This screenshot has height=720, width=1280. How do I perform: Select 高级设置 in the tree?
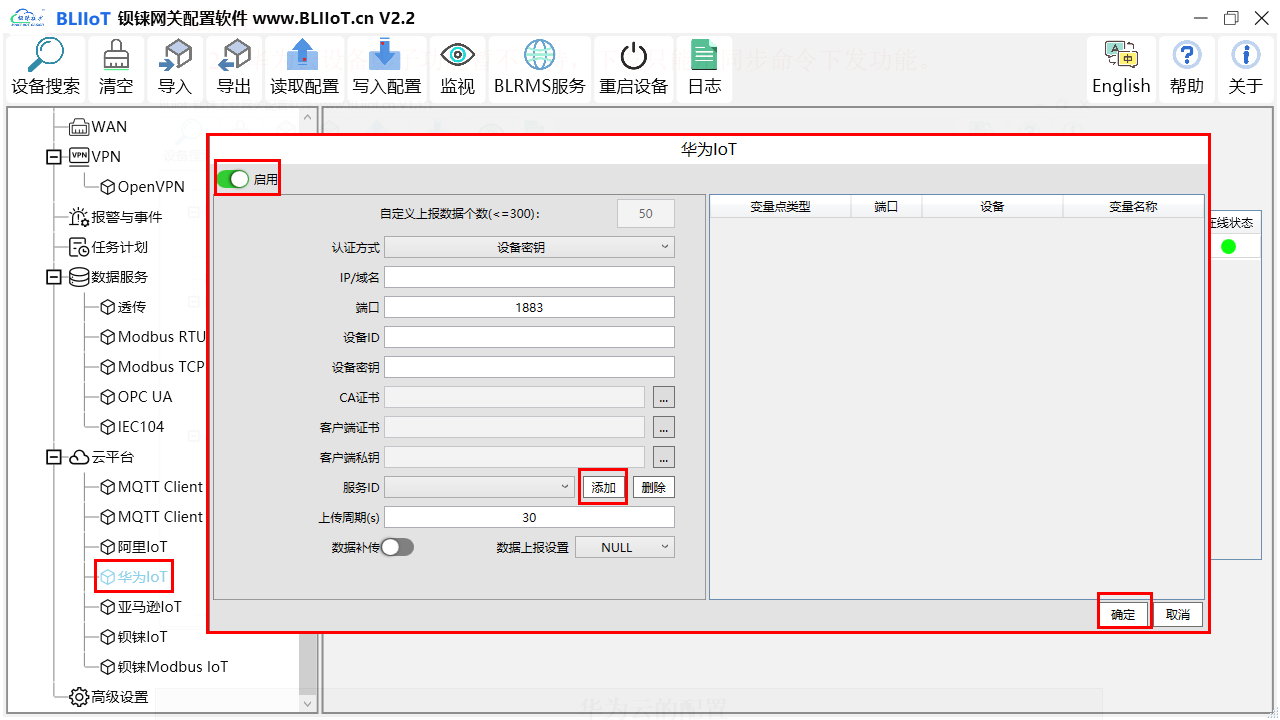click(x=108, y=697)
